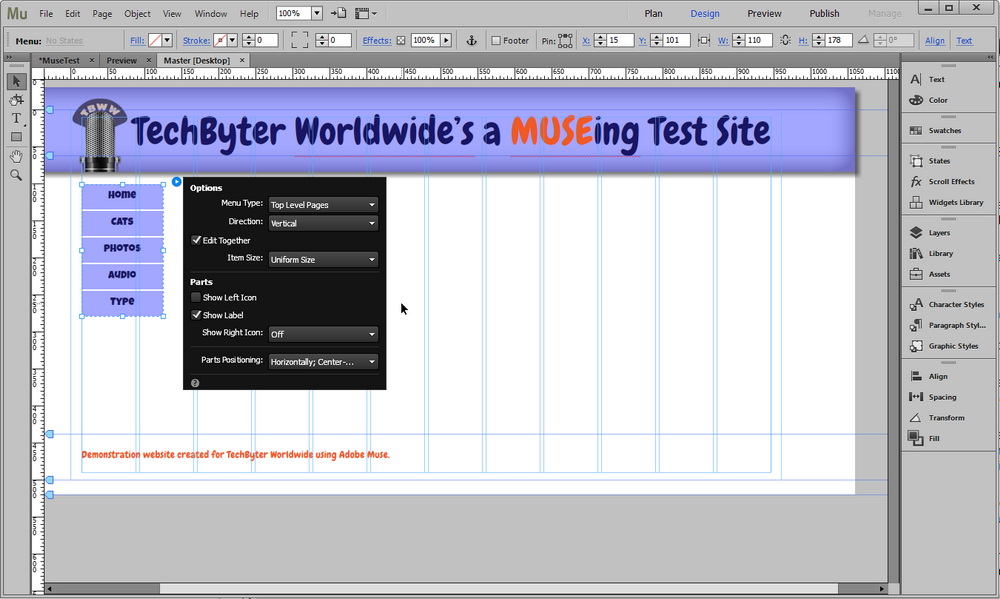Select the HOME menu item on canvas
This screenshot has width=1000, height=599.
click(122, 195)
